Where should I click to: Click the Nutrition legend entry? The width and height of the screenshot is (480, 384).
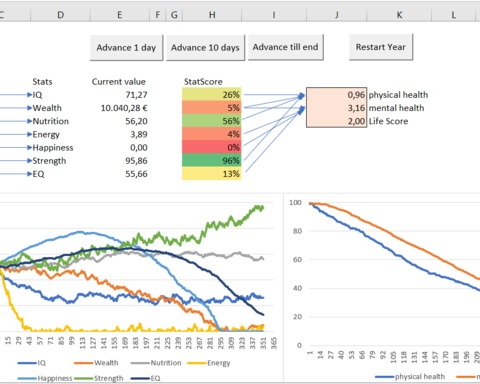[x=156, y=363]
